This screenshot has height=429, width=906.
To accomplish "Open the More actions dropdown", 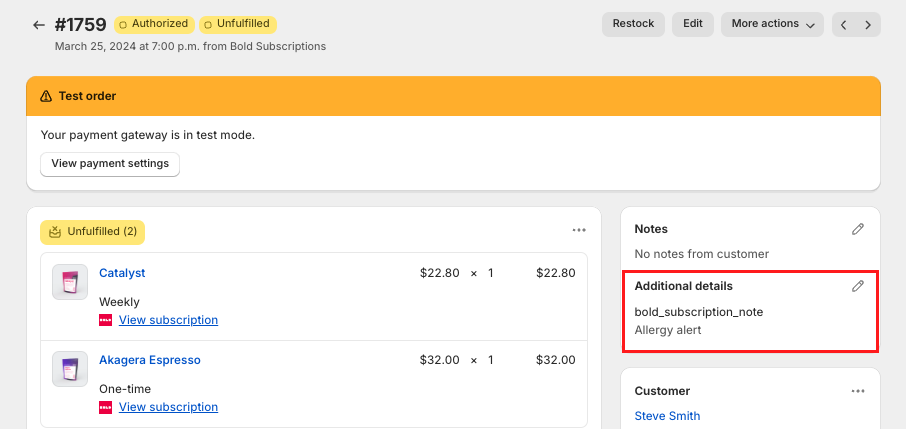I will (x=772, y=24).
